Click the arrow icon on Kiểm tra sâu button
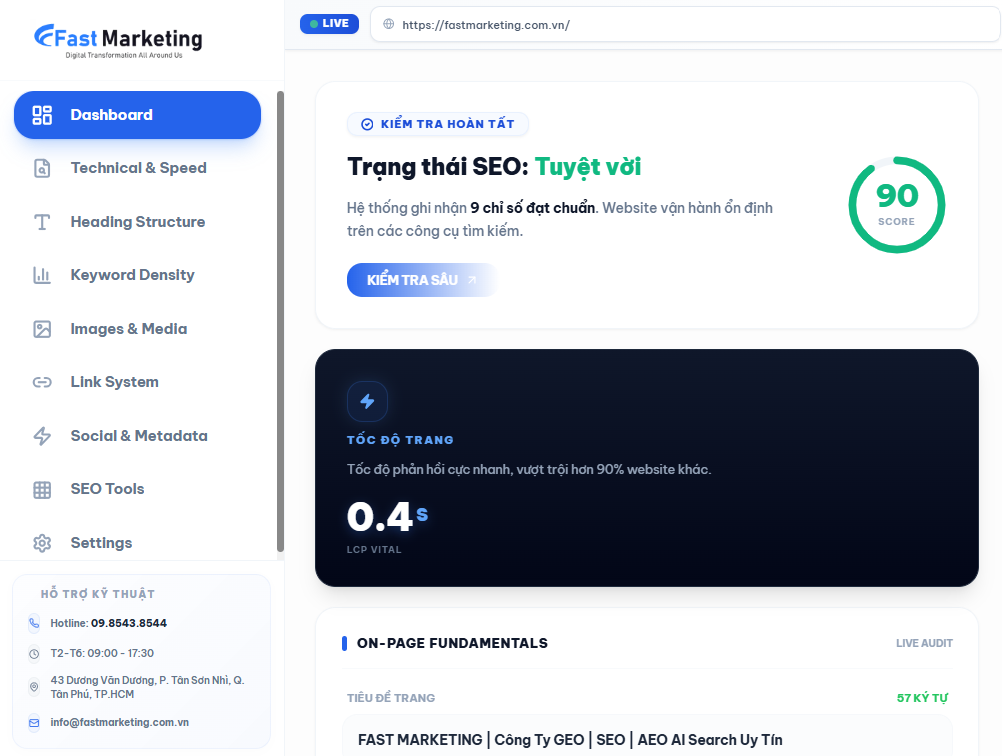1002x756 pixels. coord(472,280)
